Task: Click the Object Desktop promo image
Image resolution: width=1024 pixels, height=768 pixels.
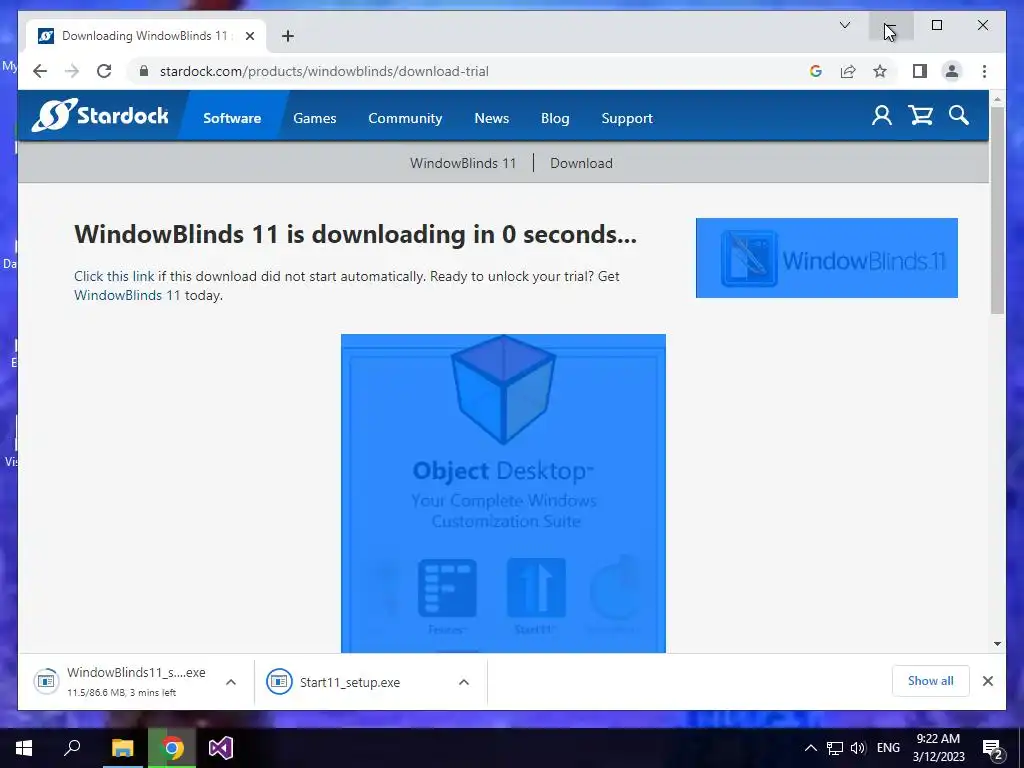Action: tap(504, 493)
